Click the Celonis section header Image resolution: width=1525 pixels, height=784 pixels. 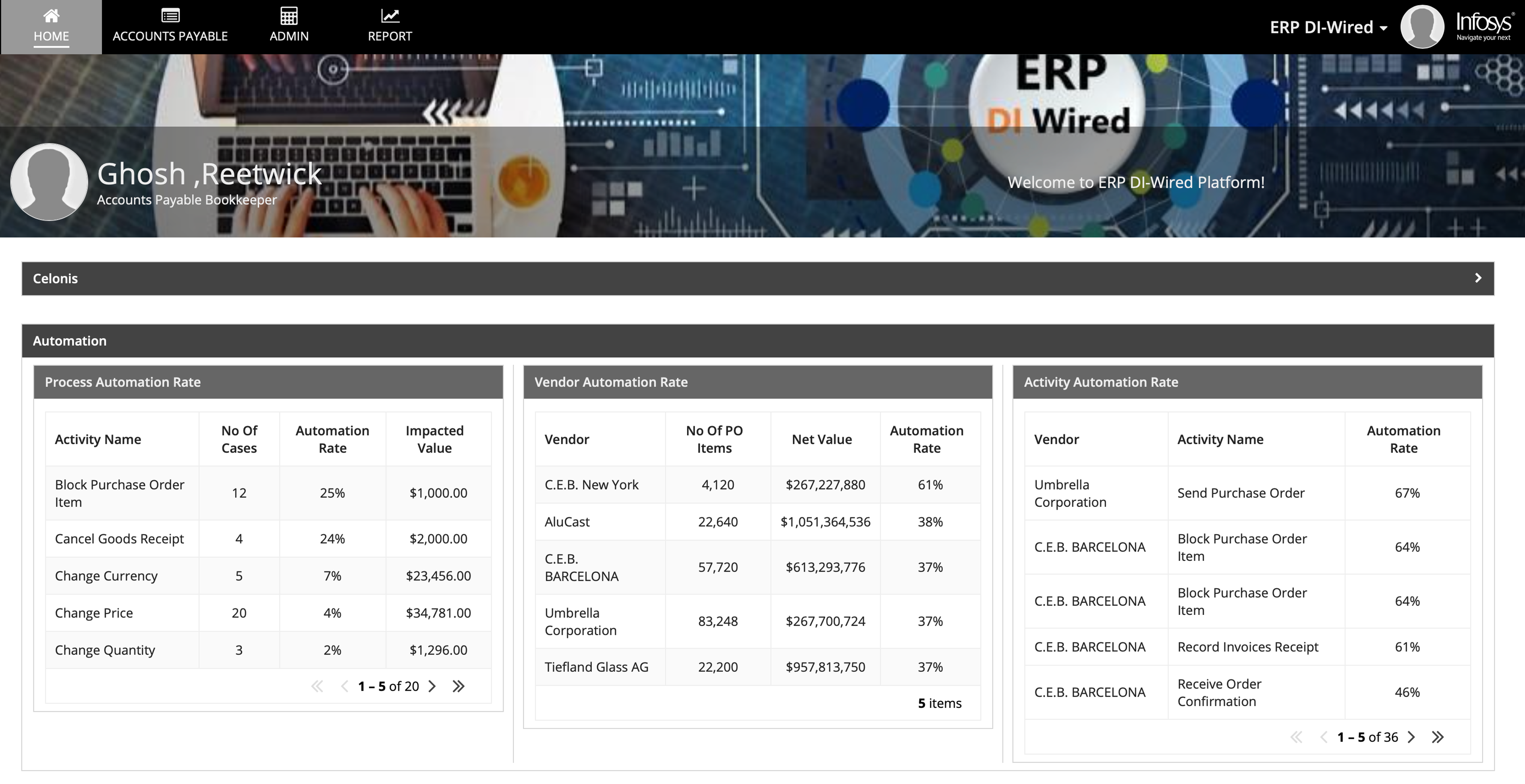pos(758,279)
